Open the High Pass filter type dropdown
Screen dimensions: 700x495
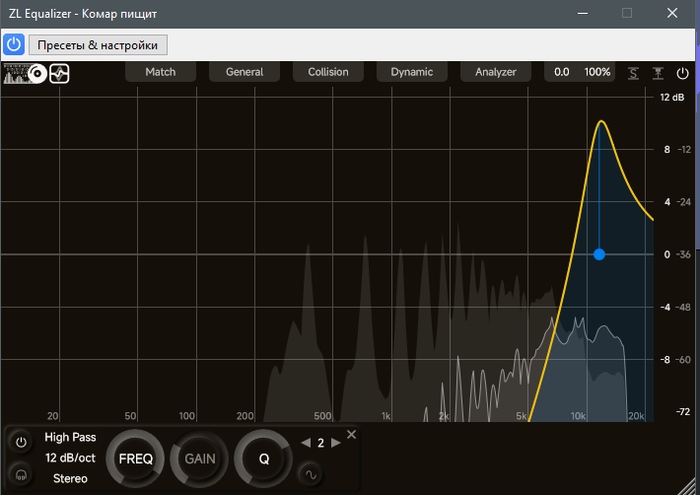point(70,437)
